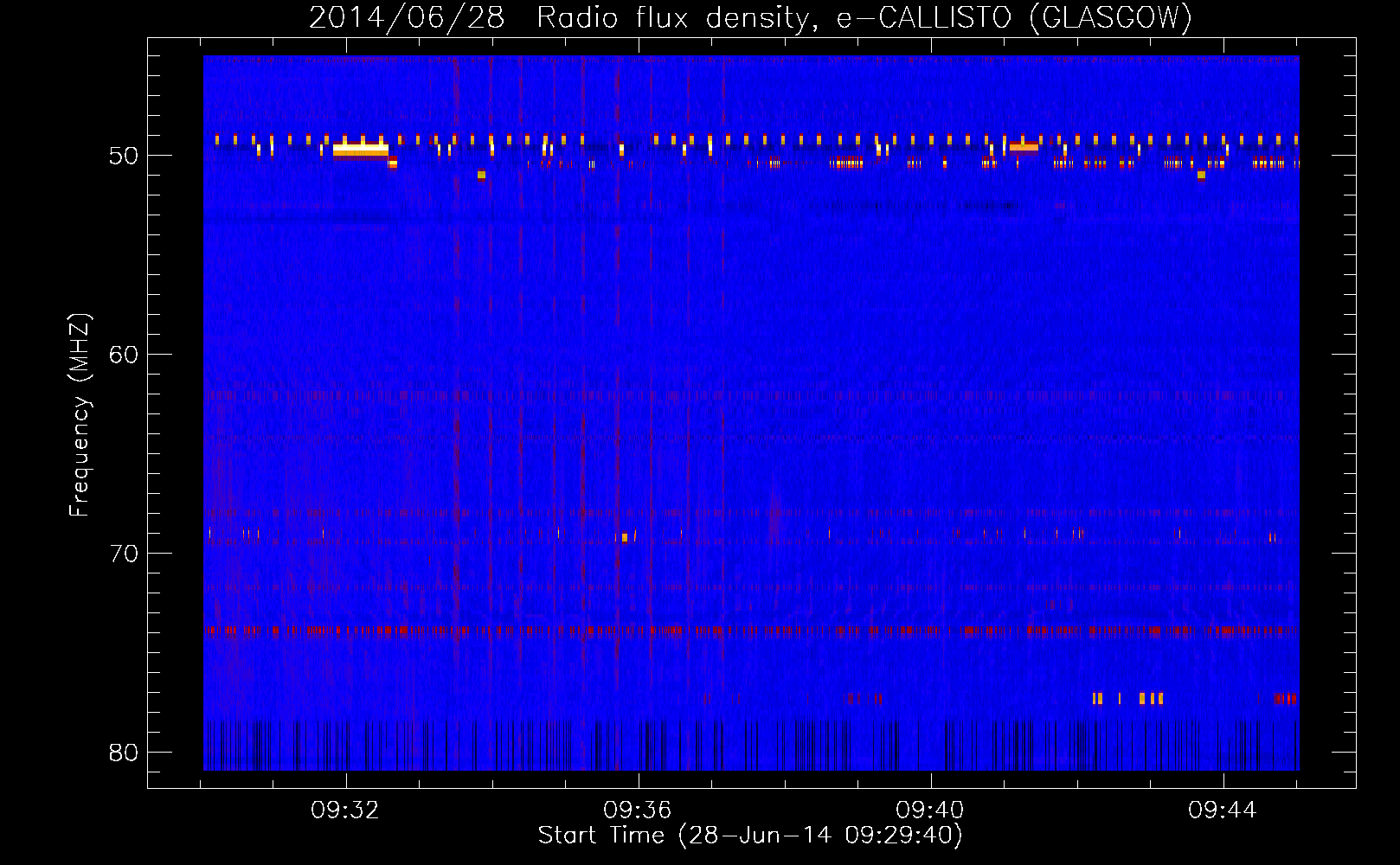Image resolution: width=1400 pixels, height=865 pixels.
Task: Select the 09:44 time tick label
Action: pos(1223,811)
